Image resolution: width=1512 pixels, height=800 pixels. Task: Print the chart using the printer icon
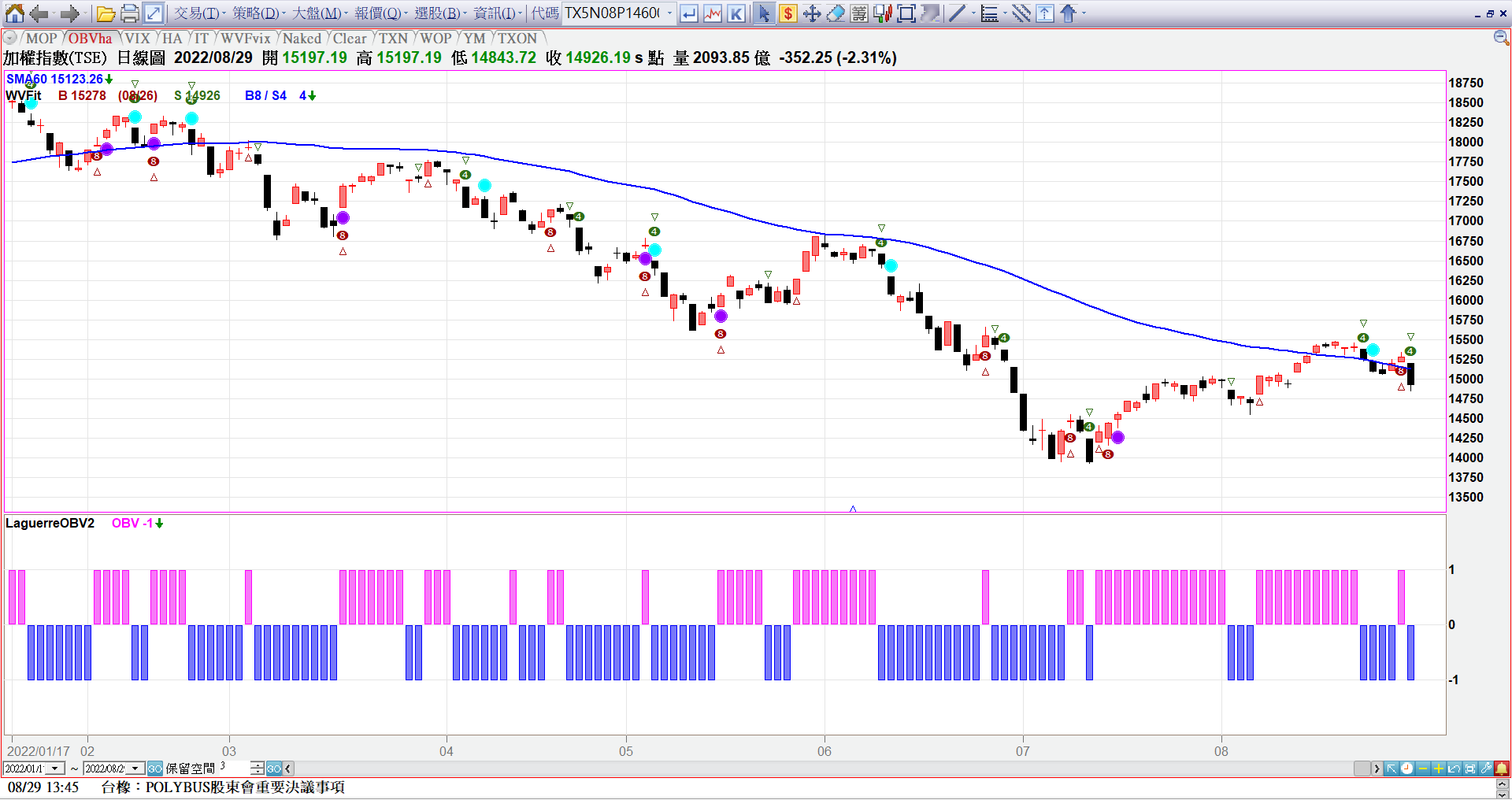tap(130, 13)
